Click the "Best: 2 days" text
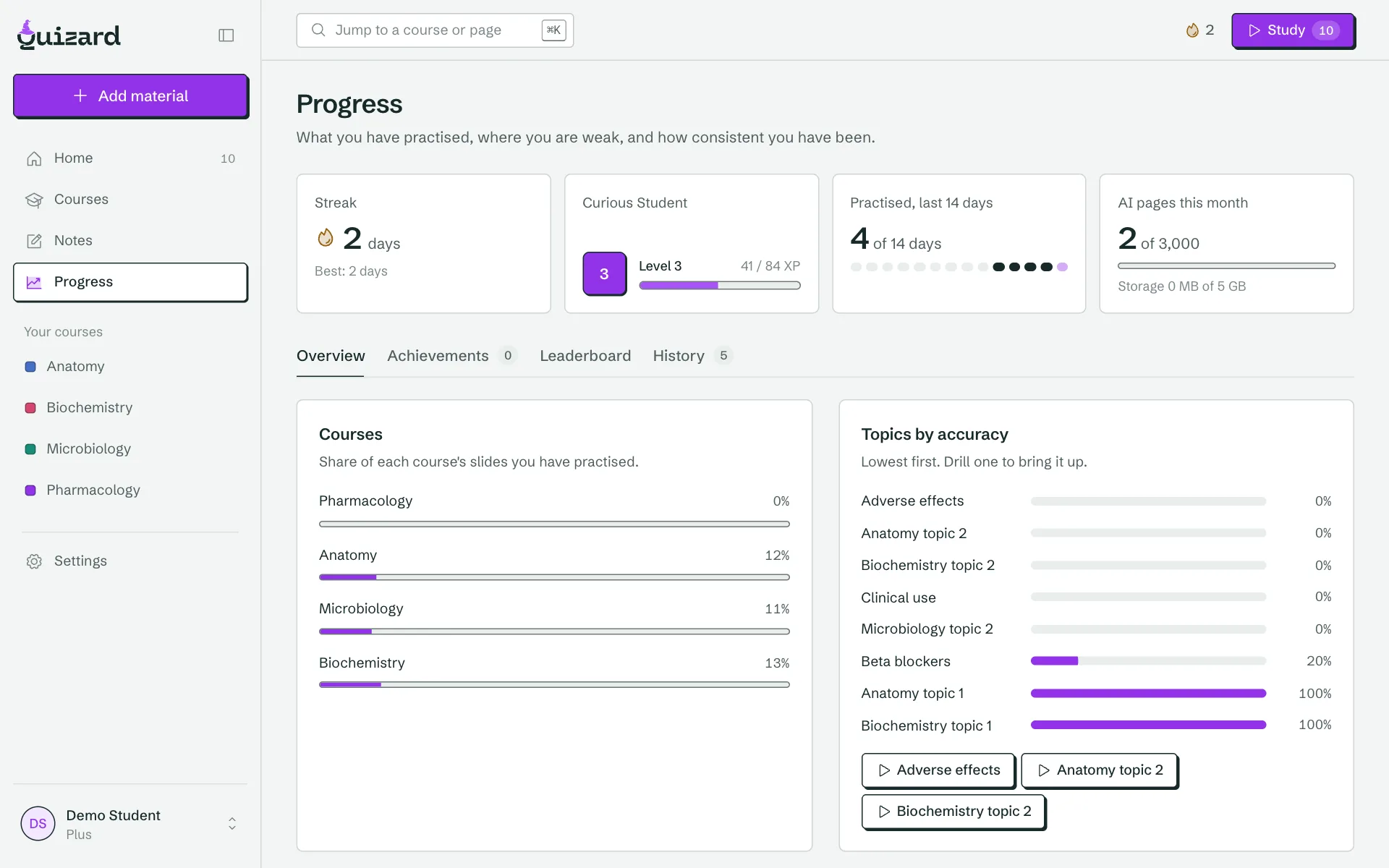 (351, 271)
